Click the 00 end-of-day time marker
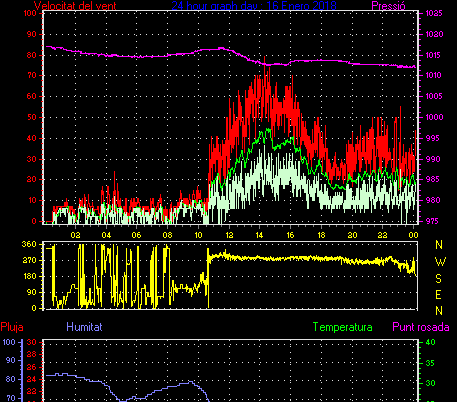 [x=413, y=235]
